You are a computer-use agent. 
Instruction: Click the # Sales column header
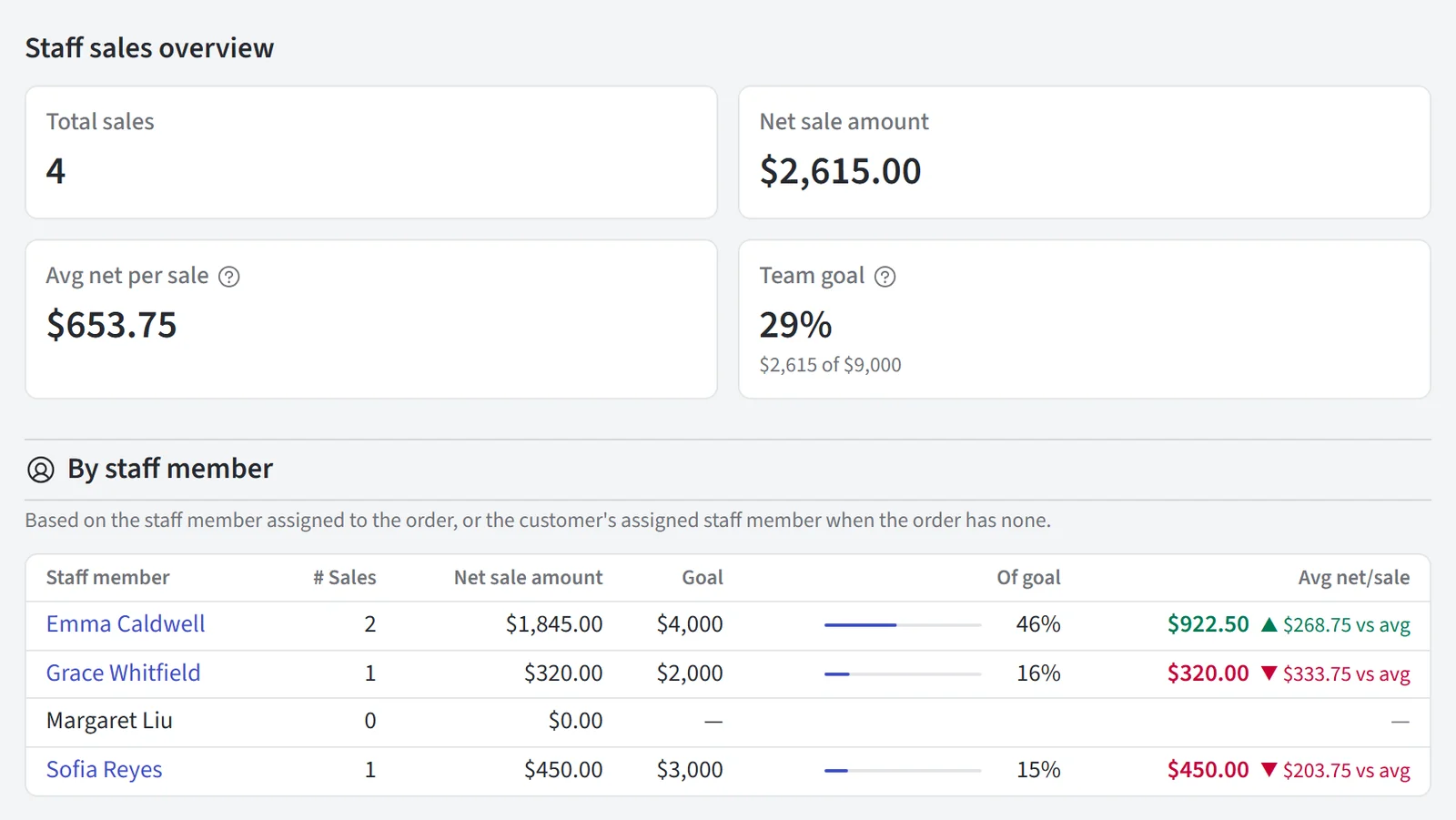[345, 578]
